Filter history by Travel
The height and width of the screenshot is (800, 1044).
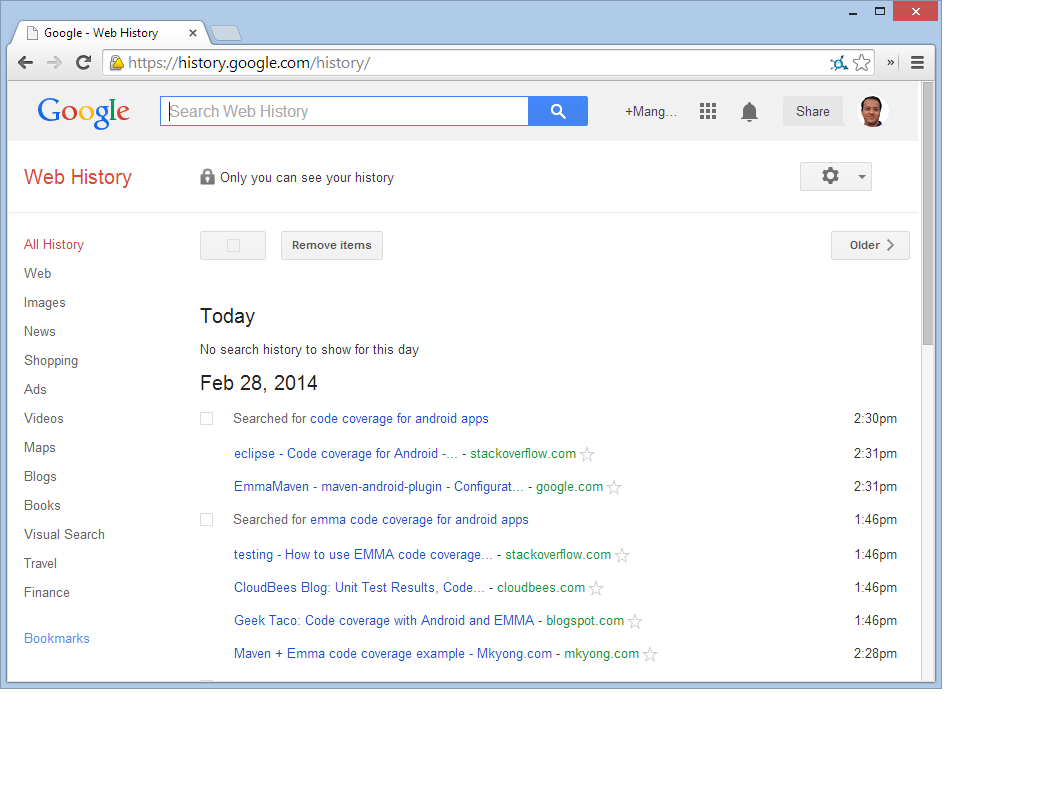[x=41, y=564]
